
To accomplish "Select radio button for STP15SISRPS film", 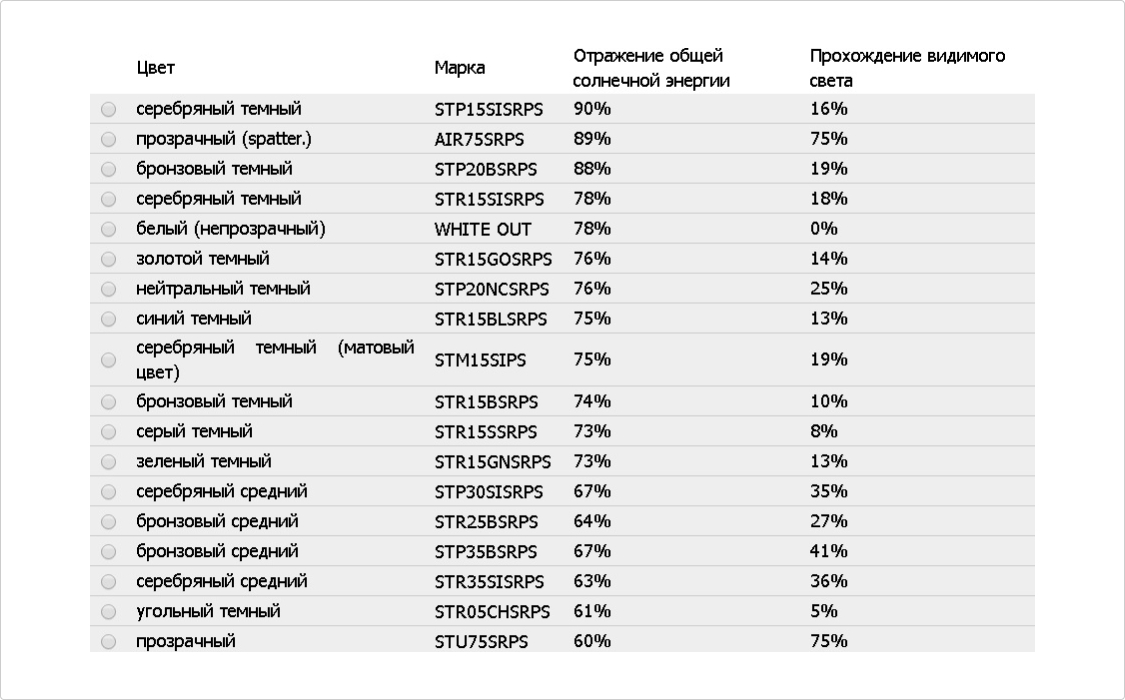I will coord(108,110).
